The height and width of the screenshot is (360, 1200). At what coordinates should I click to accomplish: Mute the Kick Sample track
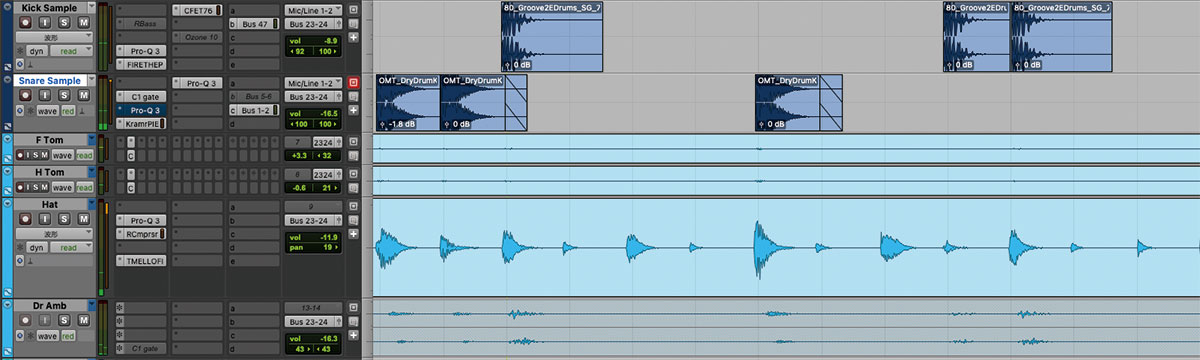pos(84,22)
